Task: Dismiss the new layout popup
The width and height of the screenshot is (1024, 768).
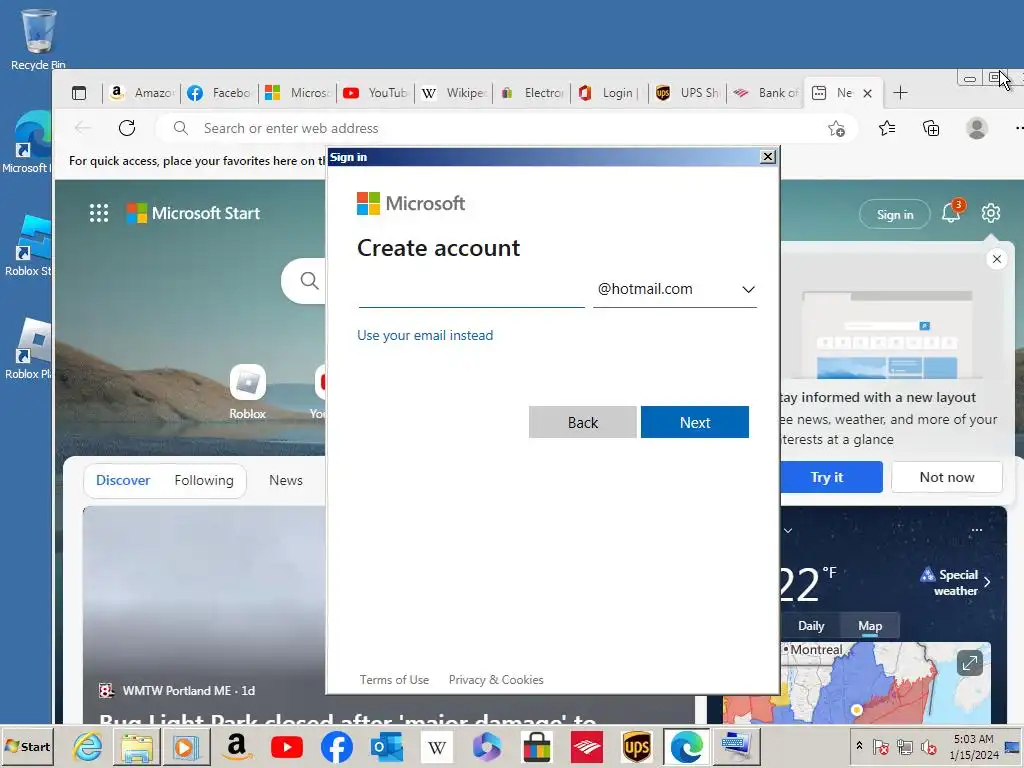Action: [x=997, y=259]
